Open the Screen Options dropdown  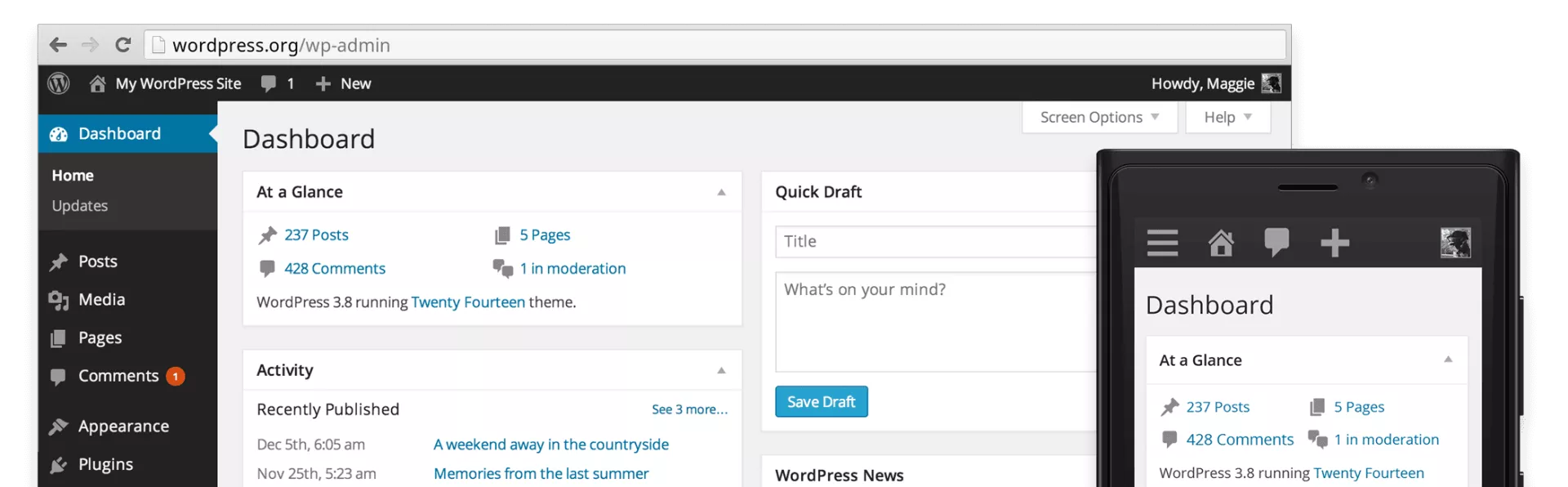(x=1099, y=117)
